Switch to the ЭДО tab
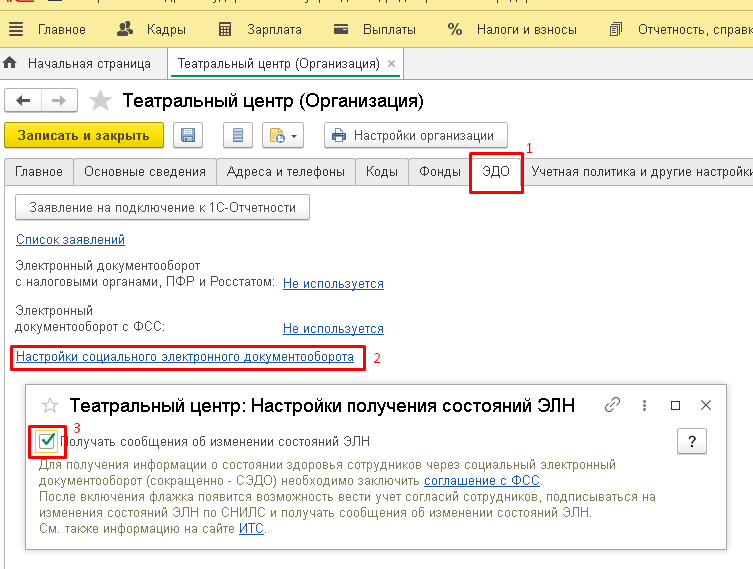 tap(496, 171)
